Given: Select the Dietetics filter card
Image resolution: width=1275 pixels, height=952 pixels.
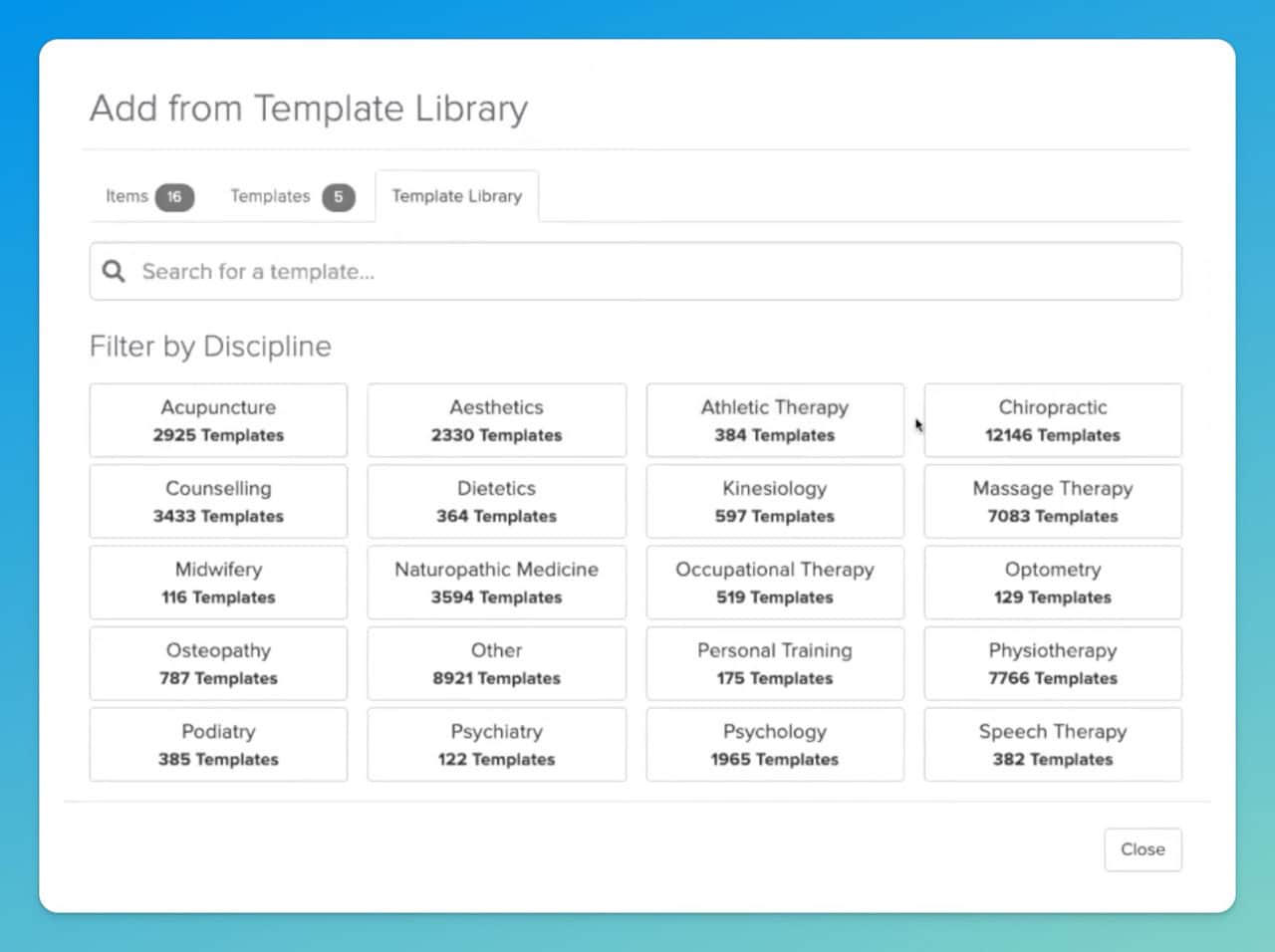Looking at the screenshot, I should (496, 501).
